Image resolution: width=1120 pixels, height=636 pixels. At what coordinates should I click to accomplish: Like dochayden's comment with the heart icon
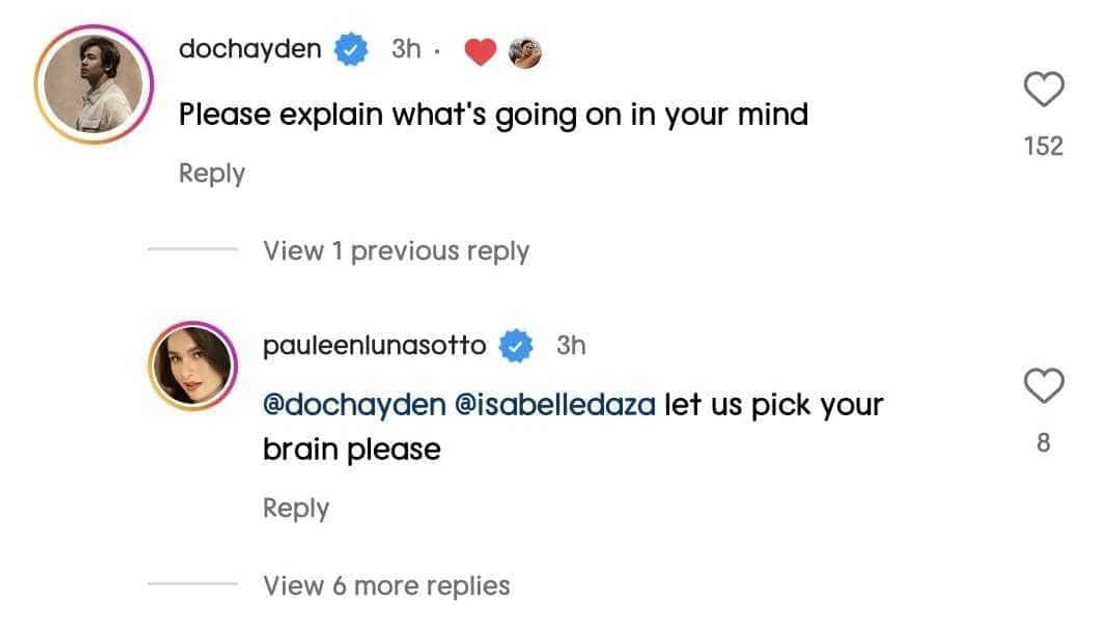tap(1044, 92)
